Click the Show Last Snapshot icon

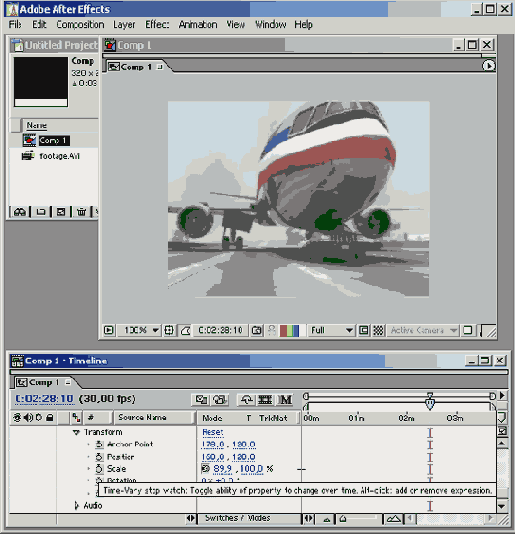pos(271,330)
